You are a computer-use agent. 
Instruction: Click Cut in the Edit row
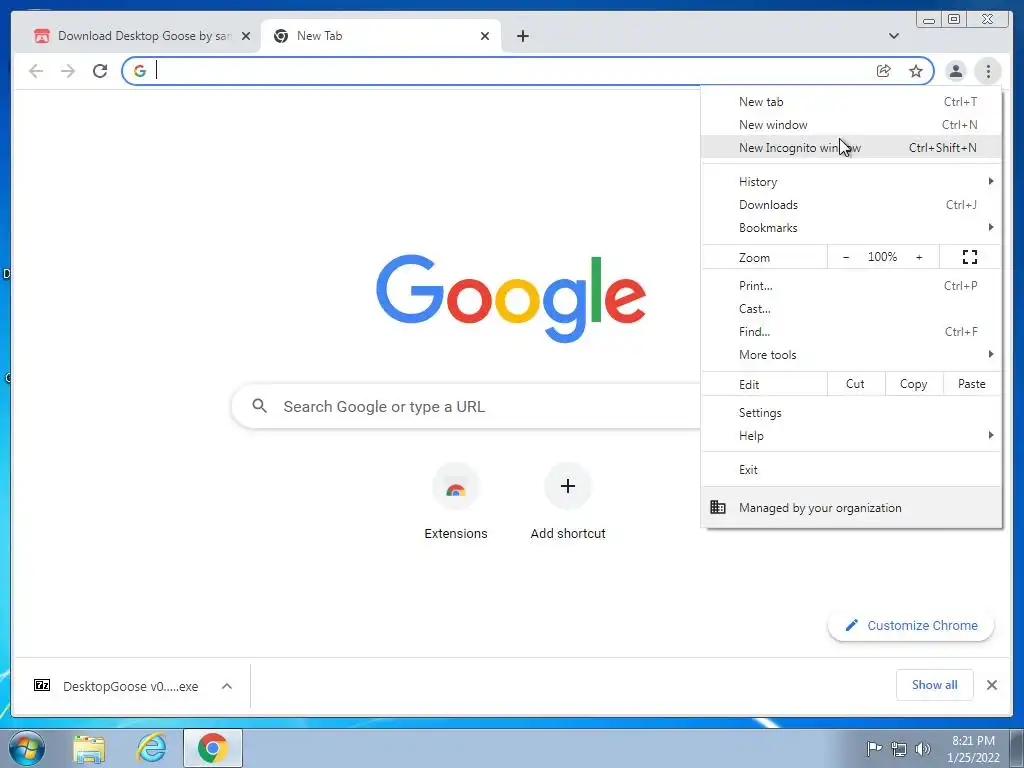[x=856, y=384]
